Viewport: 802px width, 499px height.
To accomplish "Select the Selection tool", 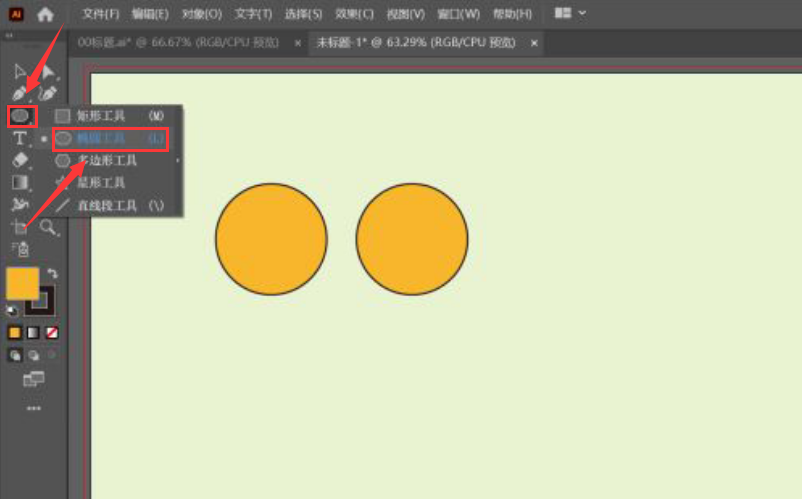I will pyautogui.click(x=20, y=72).
